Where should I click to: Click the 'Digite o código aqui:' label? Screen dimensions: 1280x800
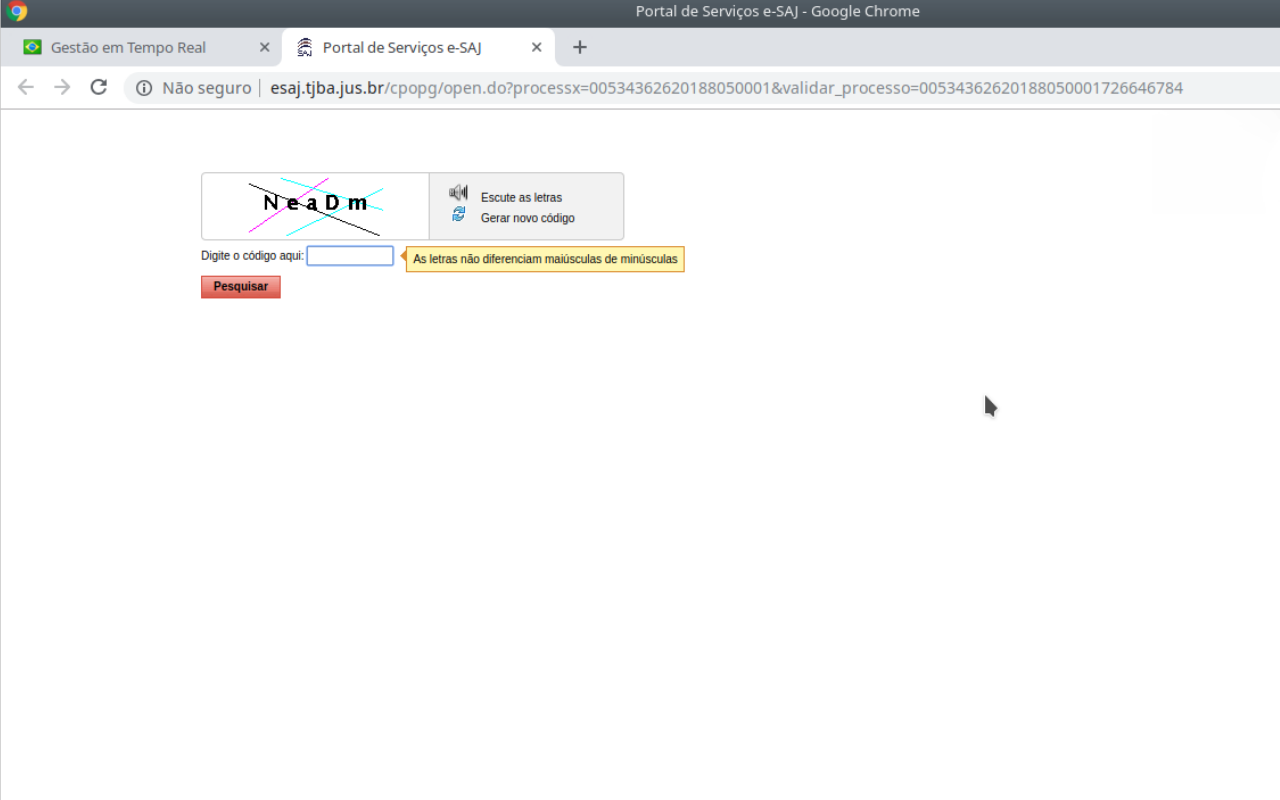click(x=252, y=256)
